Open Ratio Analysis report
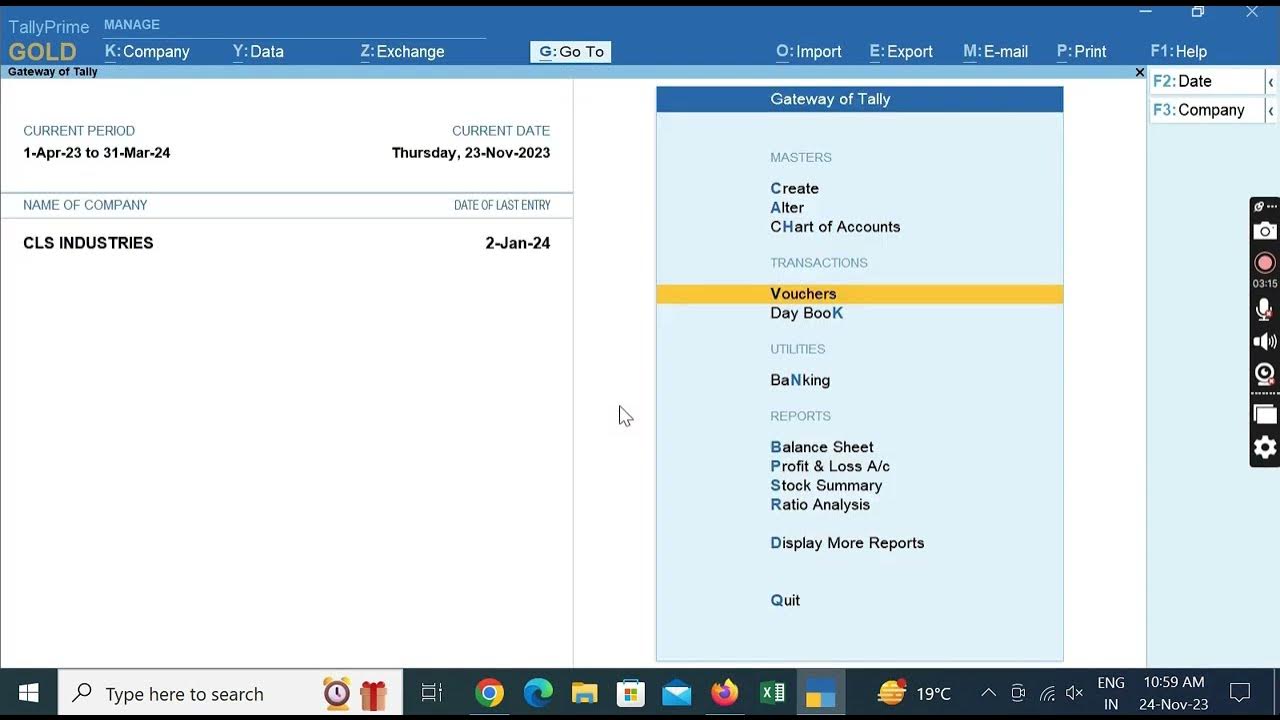 pos(820,504)
